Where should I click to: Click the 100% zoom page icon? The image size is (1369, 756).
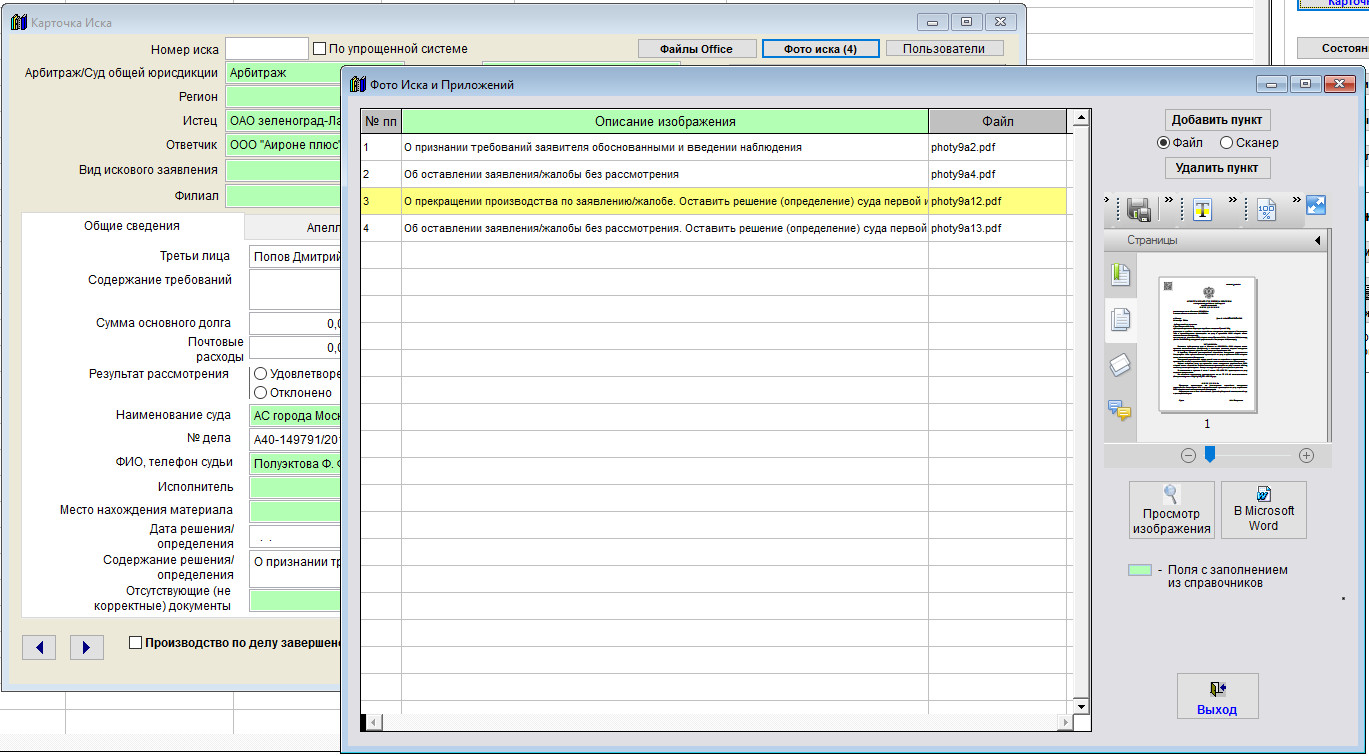pos(1266,209)
